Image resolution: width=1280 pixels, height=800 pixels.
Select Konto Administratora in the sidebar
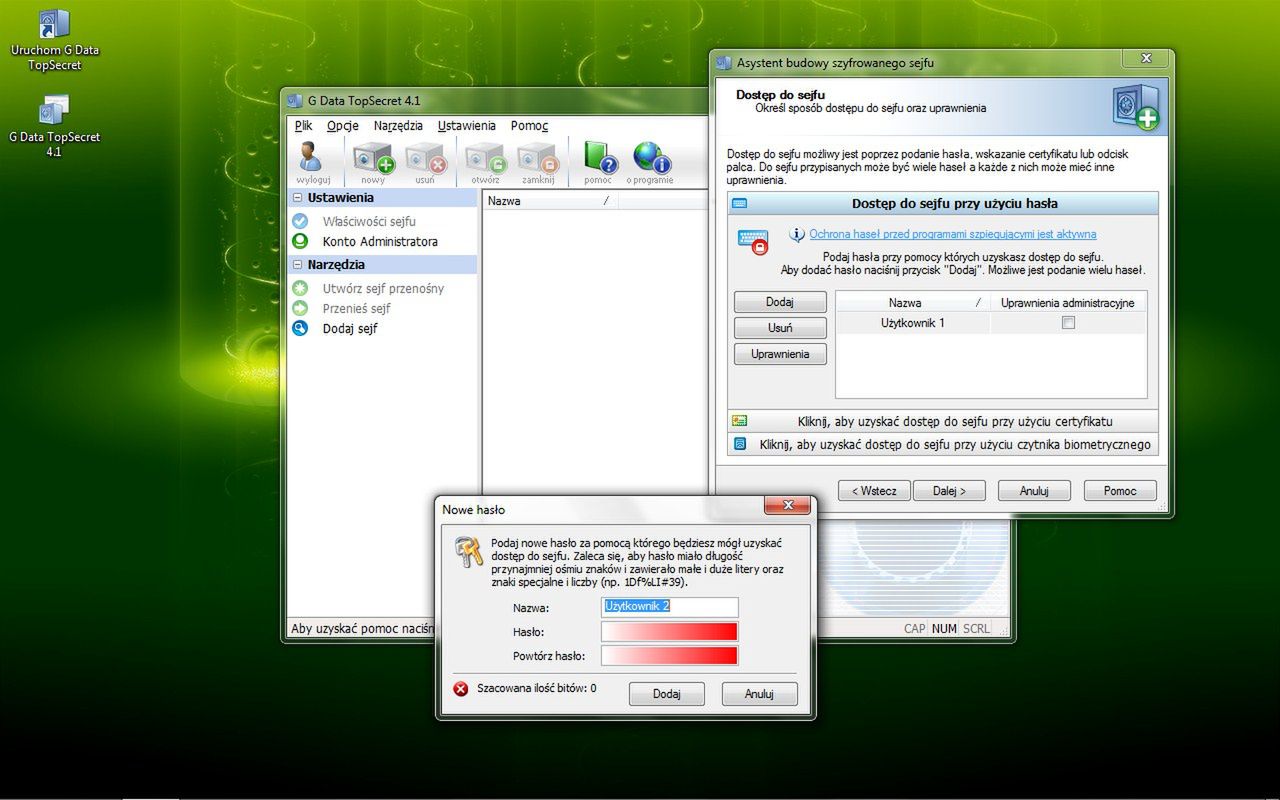[x=380, y=241]
